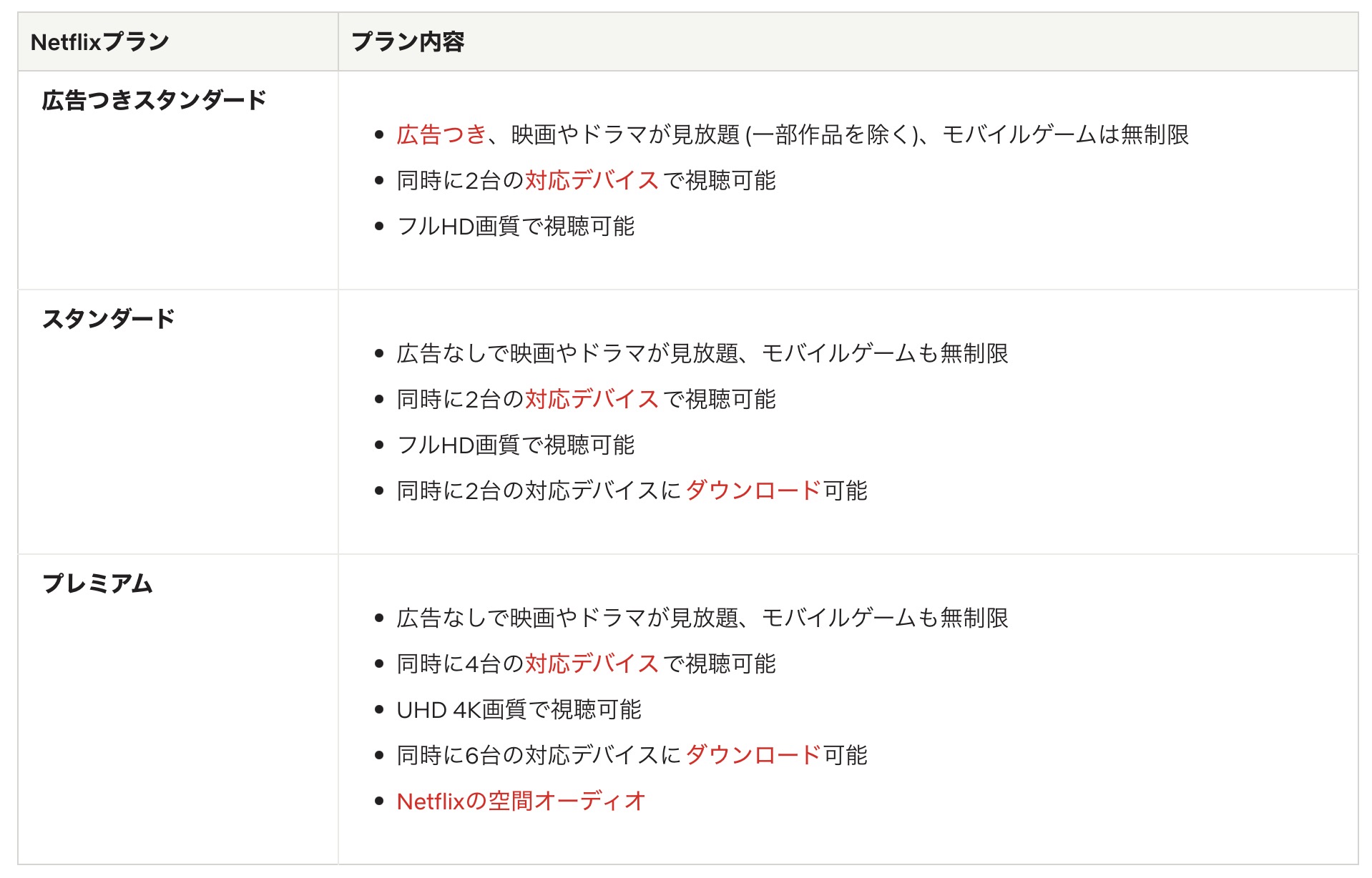The width and height of the screenshot is (1372, 878).
Task: Open 対応デバイス link under 広告つきスタンダード
Action: pos(592,180)
